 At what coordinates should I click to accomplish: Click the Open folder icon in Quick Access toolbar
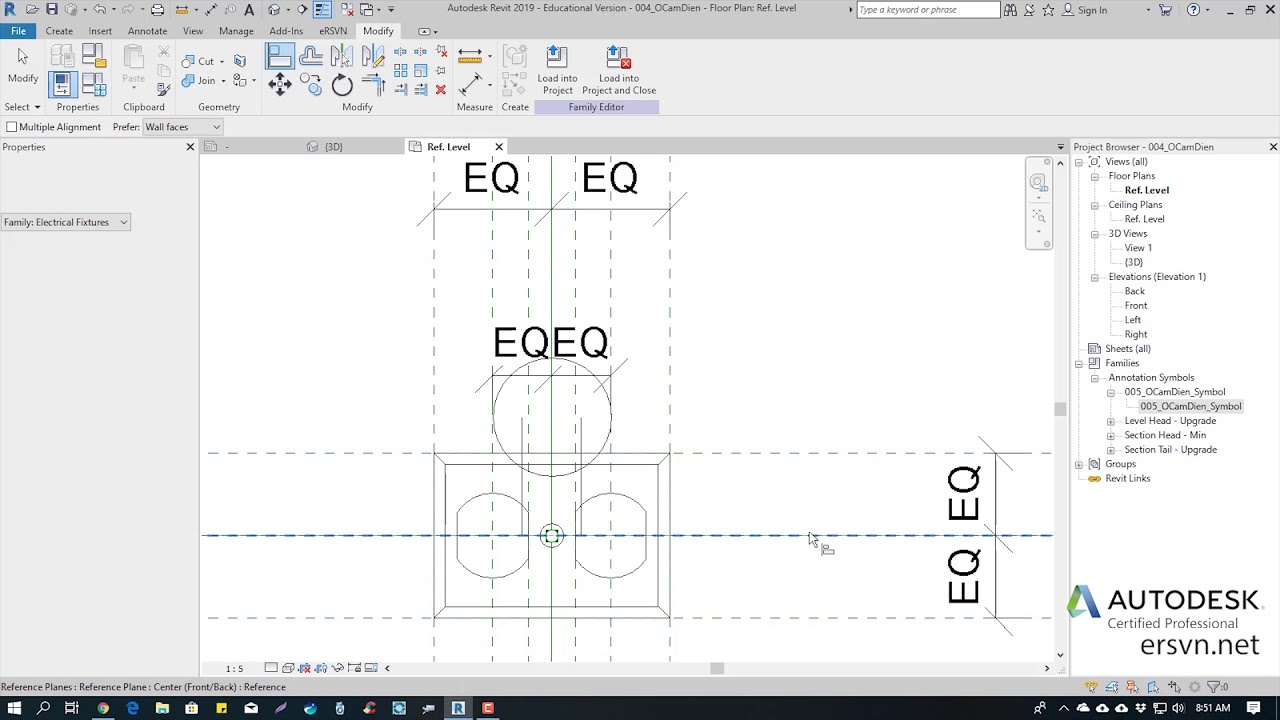[32, 9]
